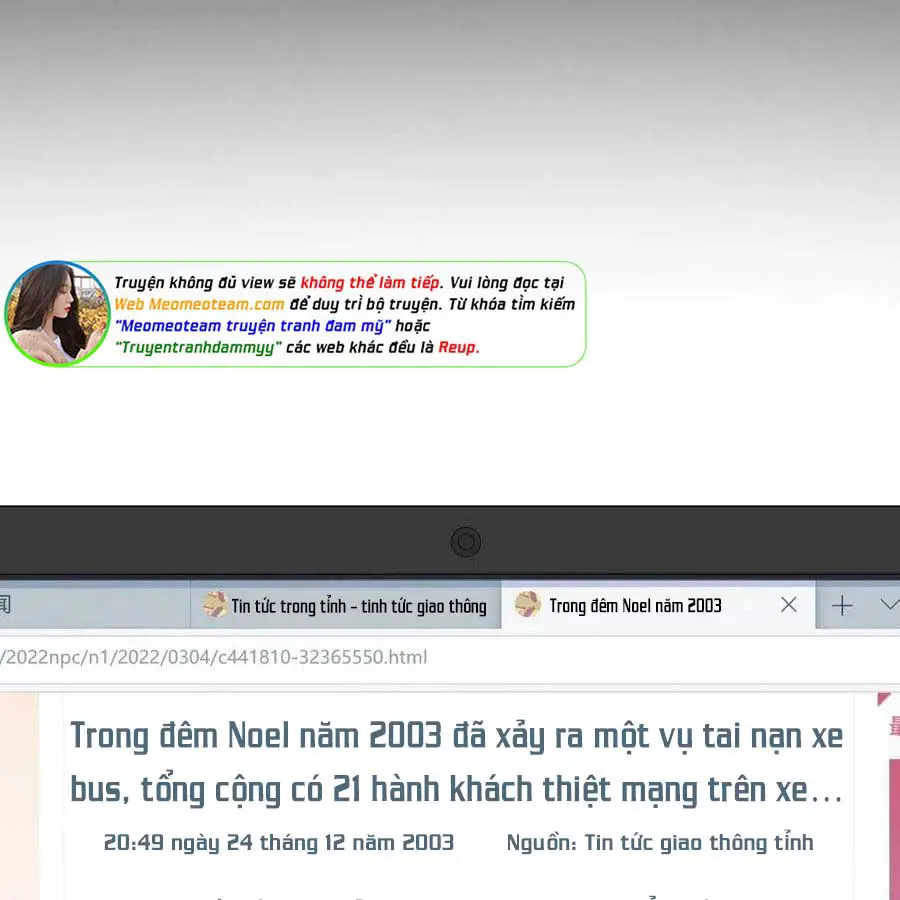Switch to Tin tức trong tỉnh tab
This screenshot has height=900, width=900.
pyautogui.click(x=358, y=606)
